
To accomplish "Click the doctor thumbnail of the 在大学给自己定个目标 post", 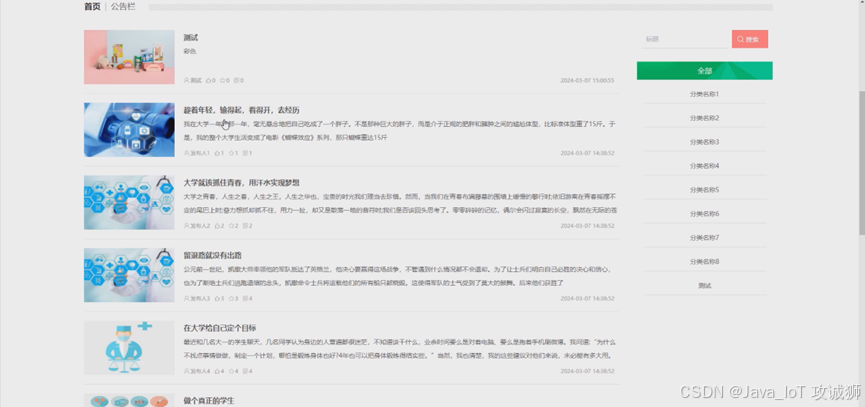I will 129,348.
